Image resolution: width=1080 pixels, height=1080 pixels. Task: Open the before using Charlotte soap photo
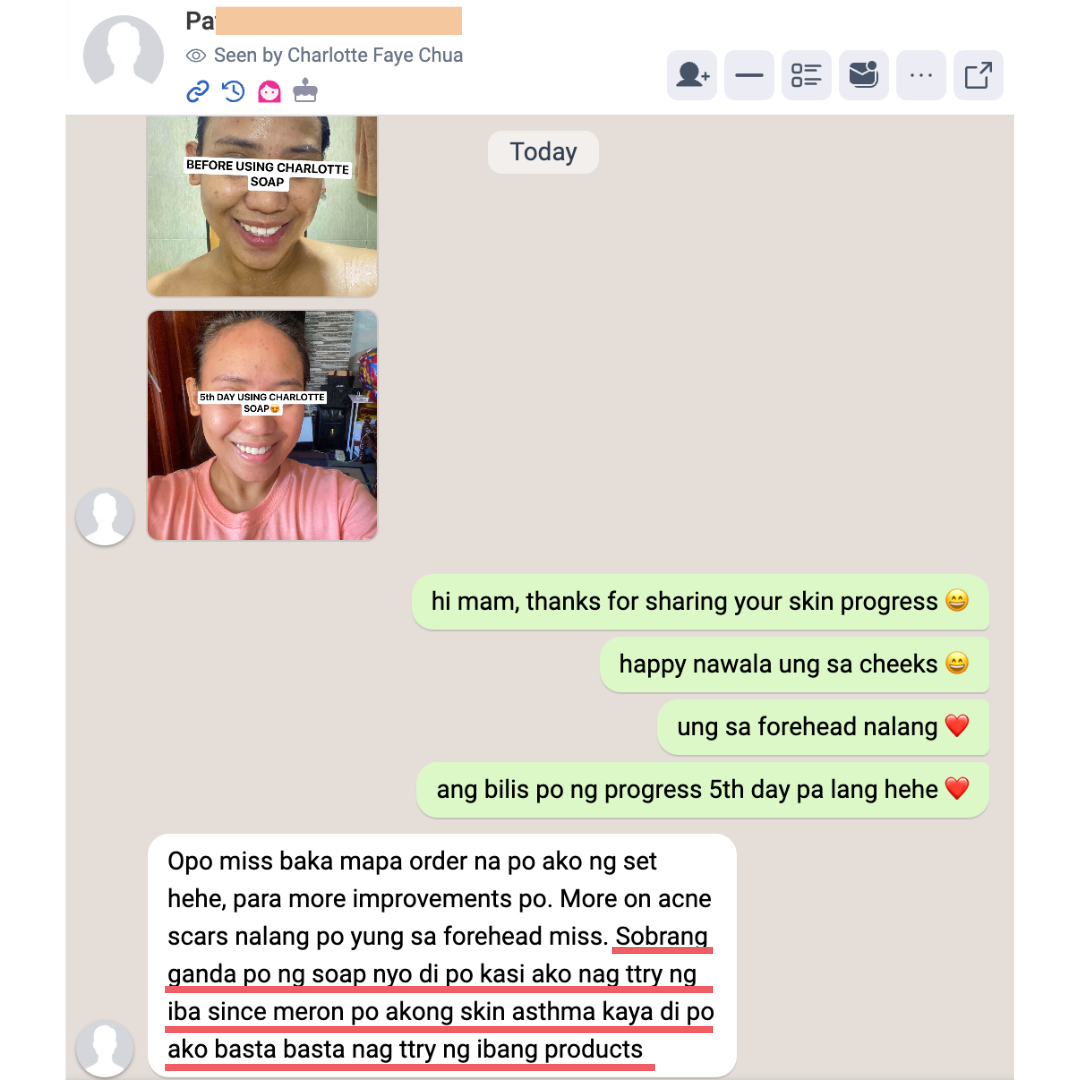pyautogui.click(x=262, y=205)
